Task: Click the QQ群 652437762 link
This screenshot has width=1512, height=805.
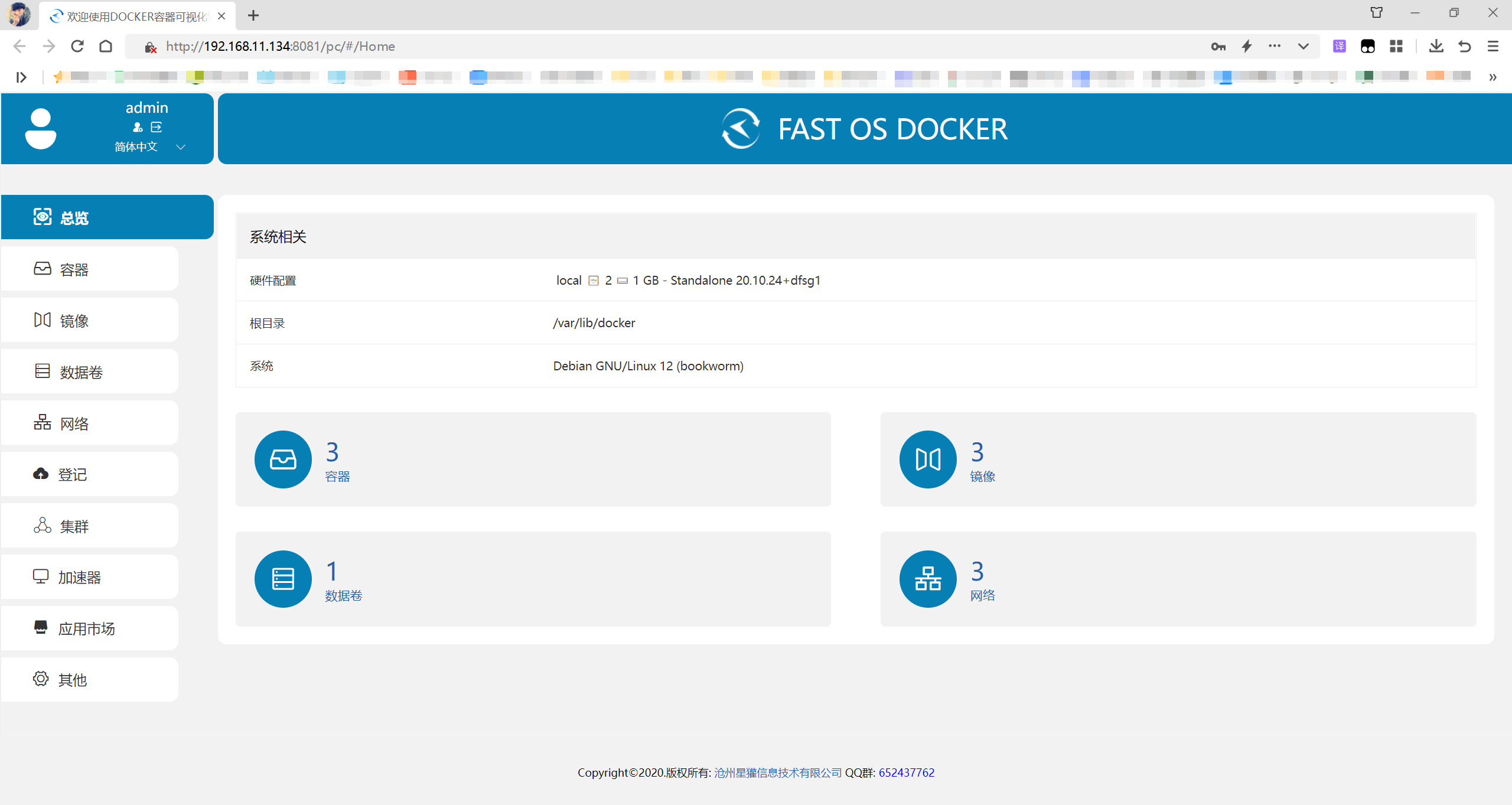Action: (906, 773)
